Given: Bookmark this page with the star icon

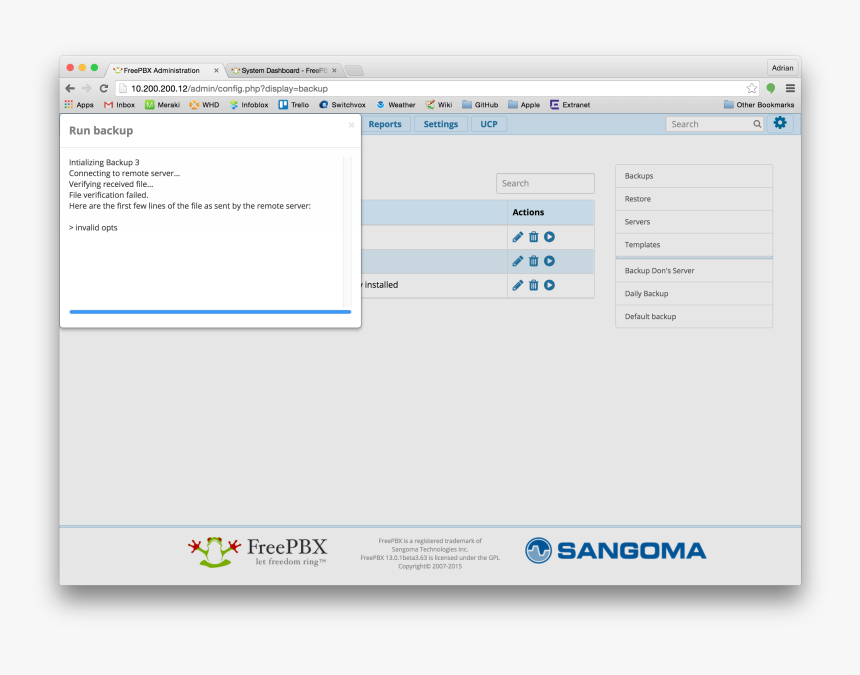Looking at the screenshot, I should (x=752, y=88).
